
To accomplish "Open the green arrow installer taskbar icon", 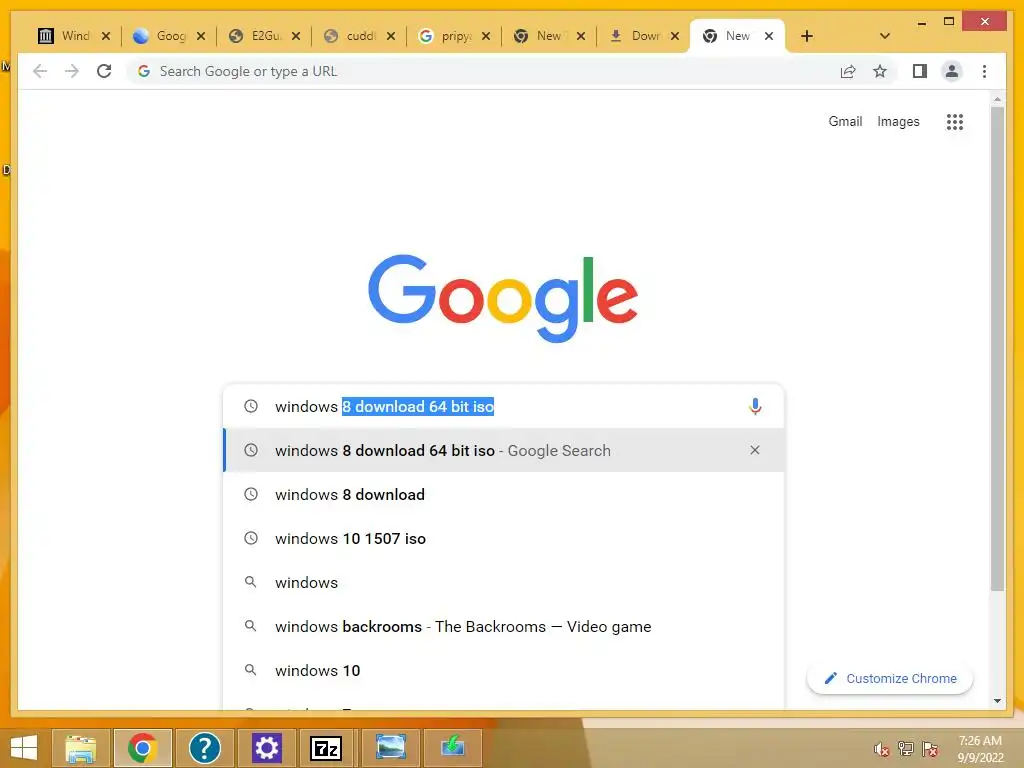I will tap(453, 748).
